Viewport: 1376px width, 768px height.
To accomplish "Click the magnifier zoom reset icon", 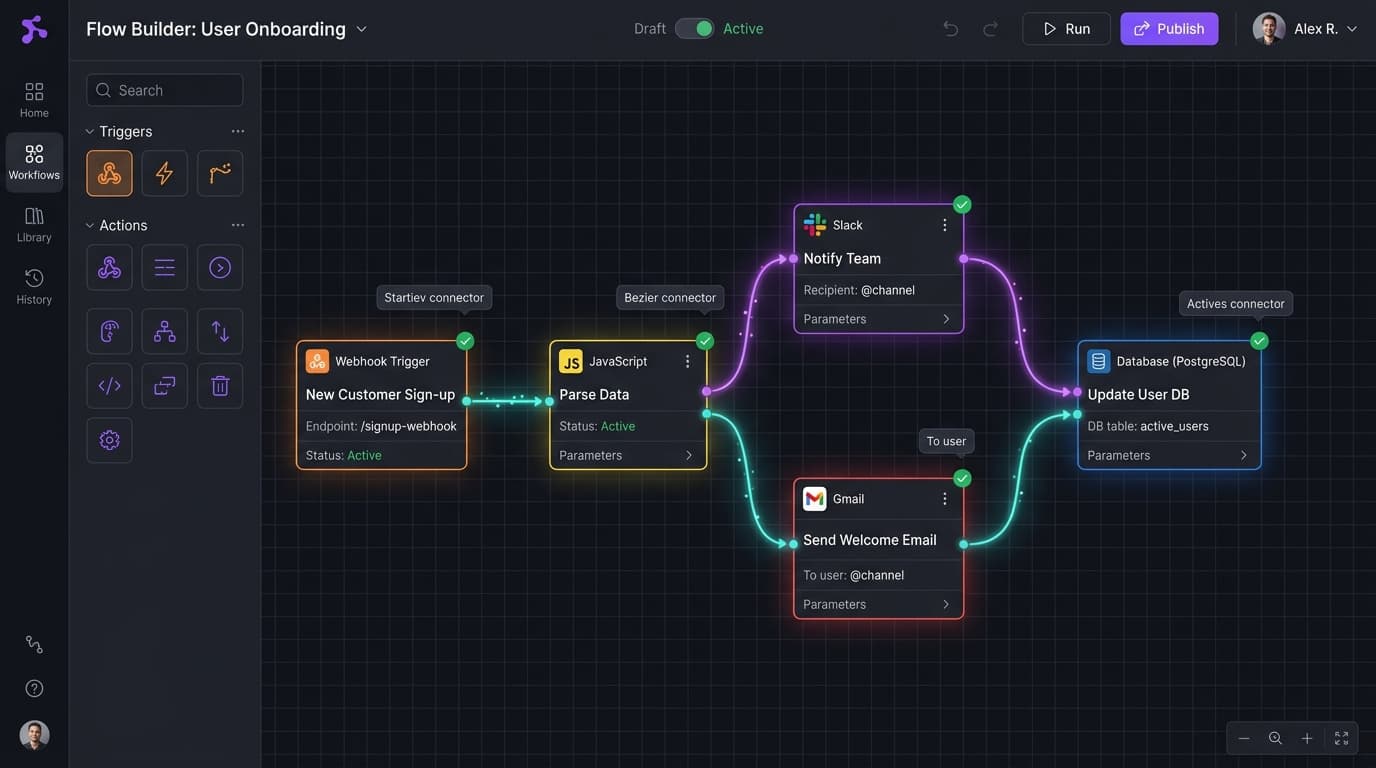I will 1275,738.
